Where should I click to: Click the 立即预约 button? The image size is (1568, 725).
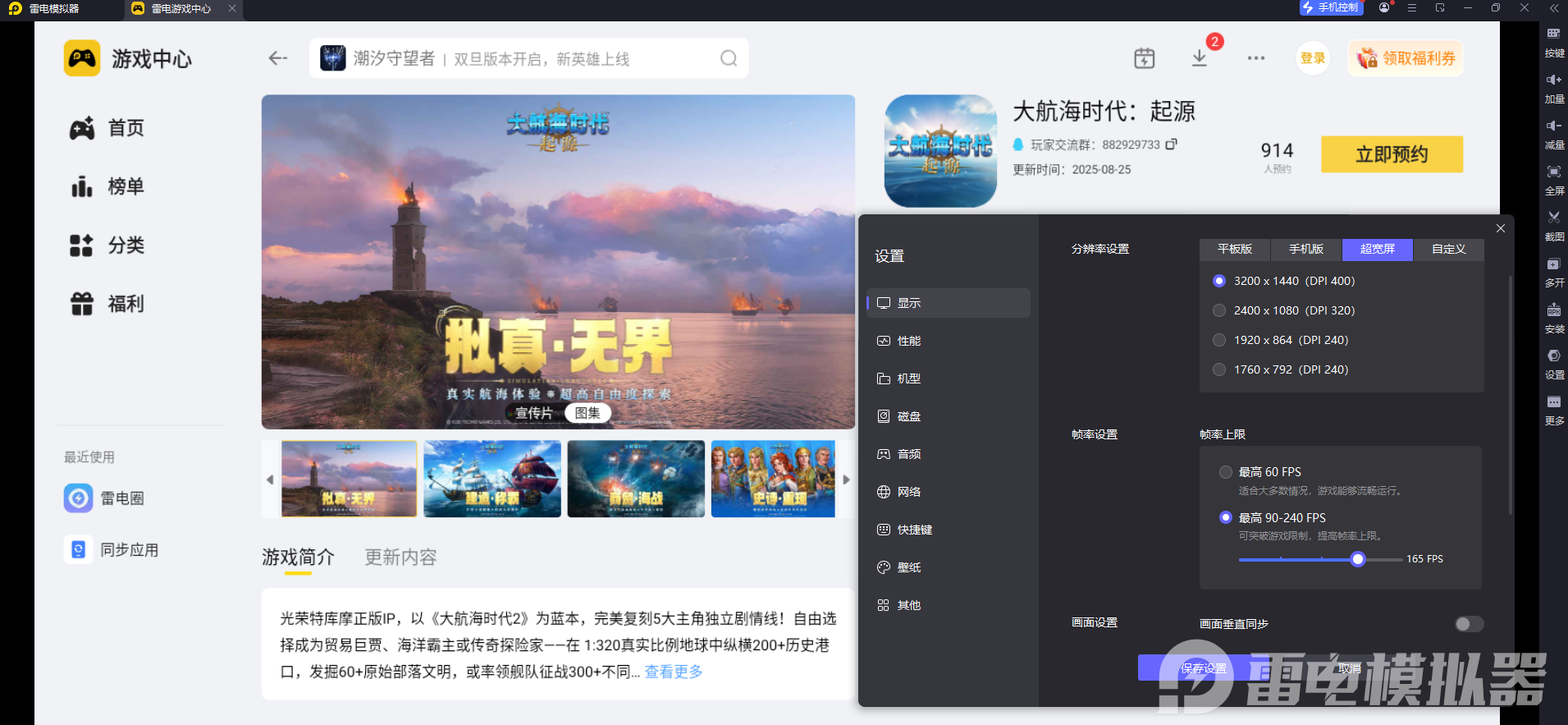[x=1391, y=154]
